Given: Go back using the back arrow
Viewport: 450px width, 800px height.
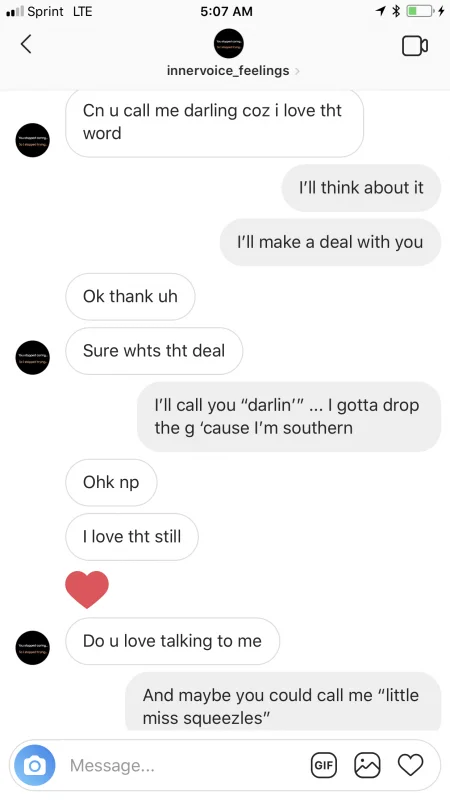Looking at the screenshot, I should 26,44.
